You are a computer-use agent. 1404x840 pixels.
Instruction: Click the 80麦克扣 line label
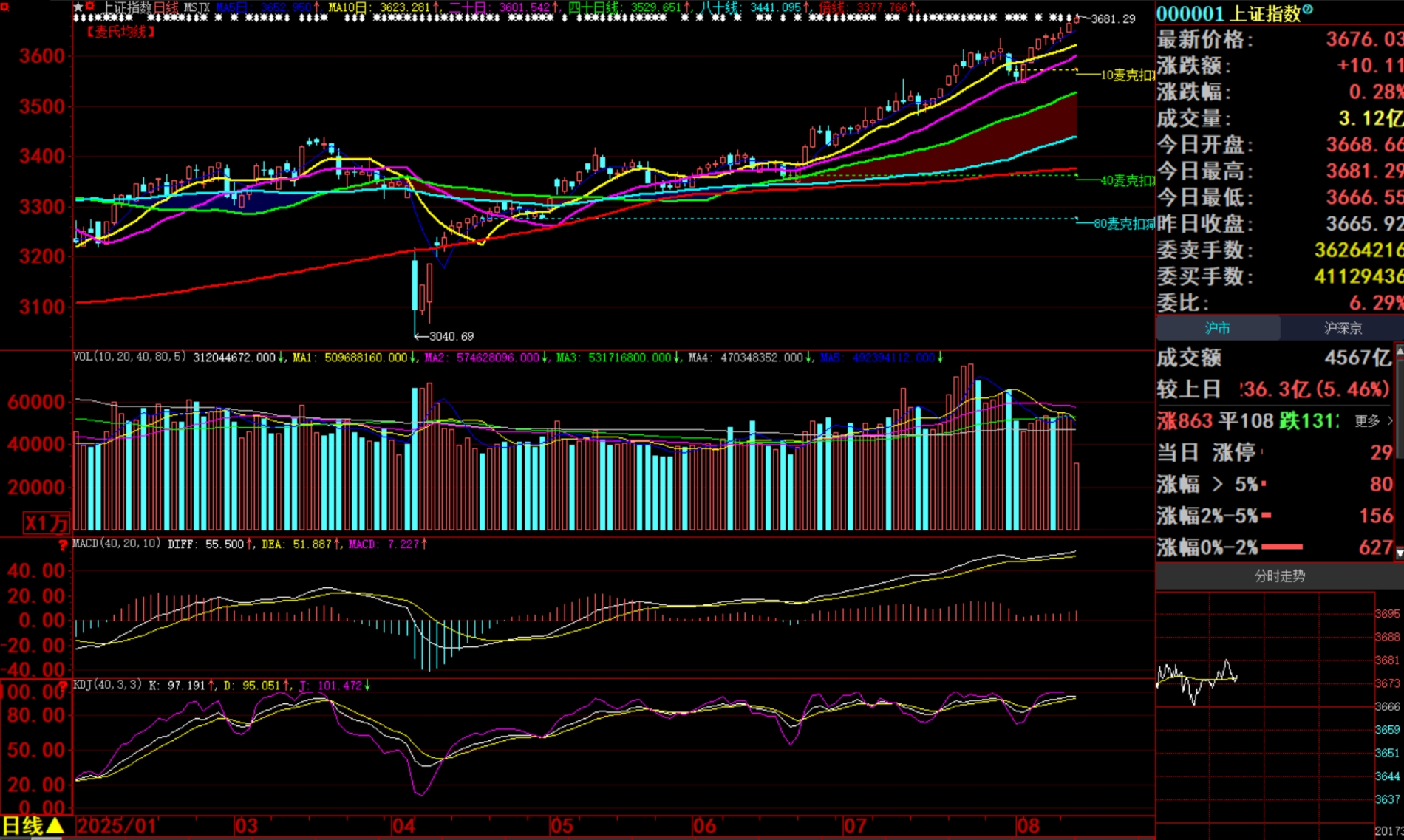tap(1124, 223)
